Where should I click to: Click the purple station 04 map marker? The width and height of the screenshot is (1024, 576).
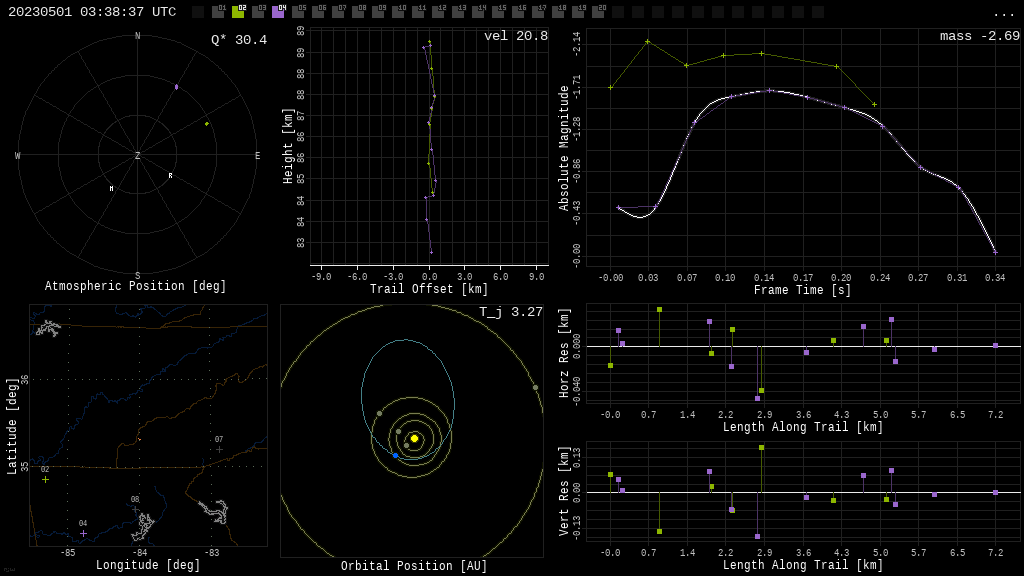pos(83,534)
